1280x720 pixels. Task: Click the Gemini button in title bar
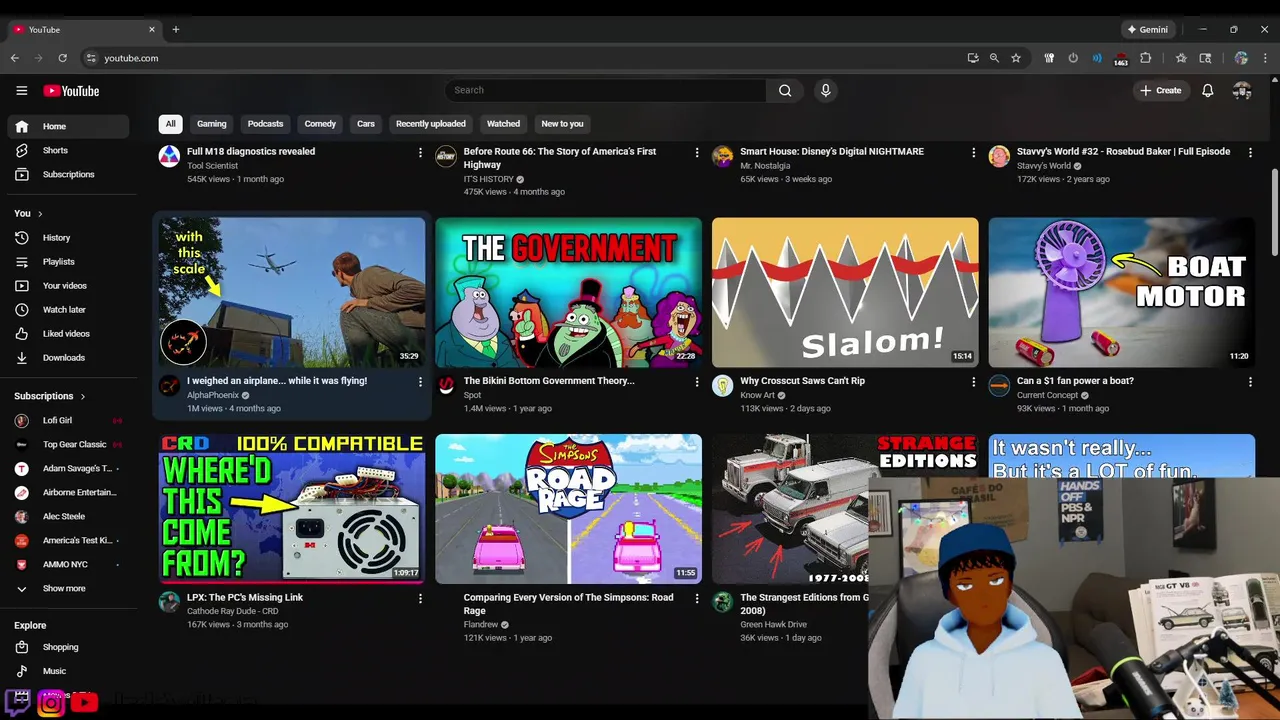tap(1147, 29)
